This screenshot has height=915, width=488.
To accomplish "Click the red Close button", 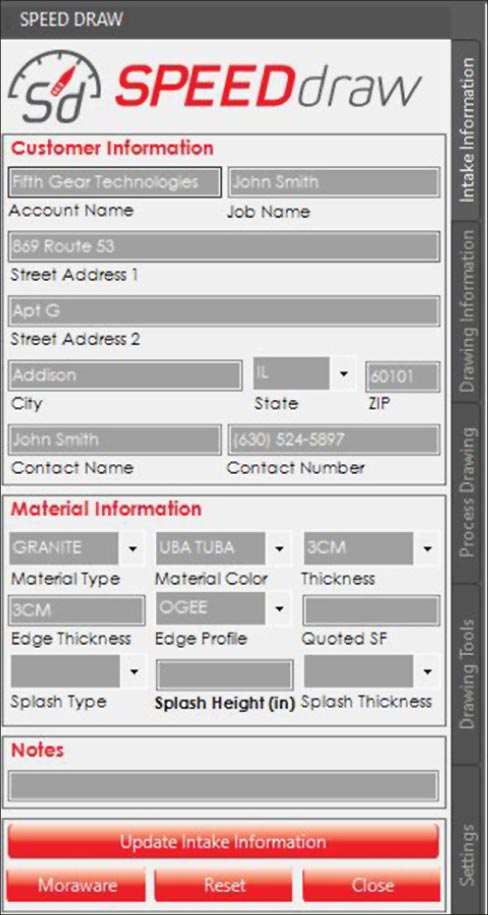I will point(371,885).
